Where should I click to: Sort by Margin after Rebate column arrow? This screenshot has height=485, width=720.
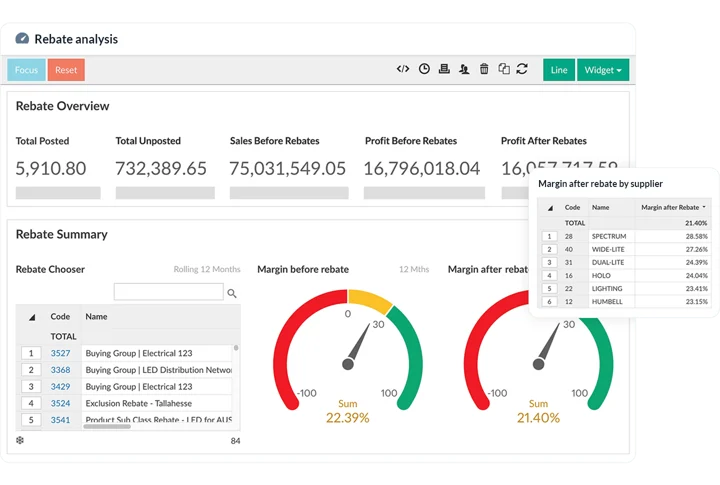point(704,207)
